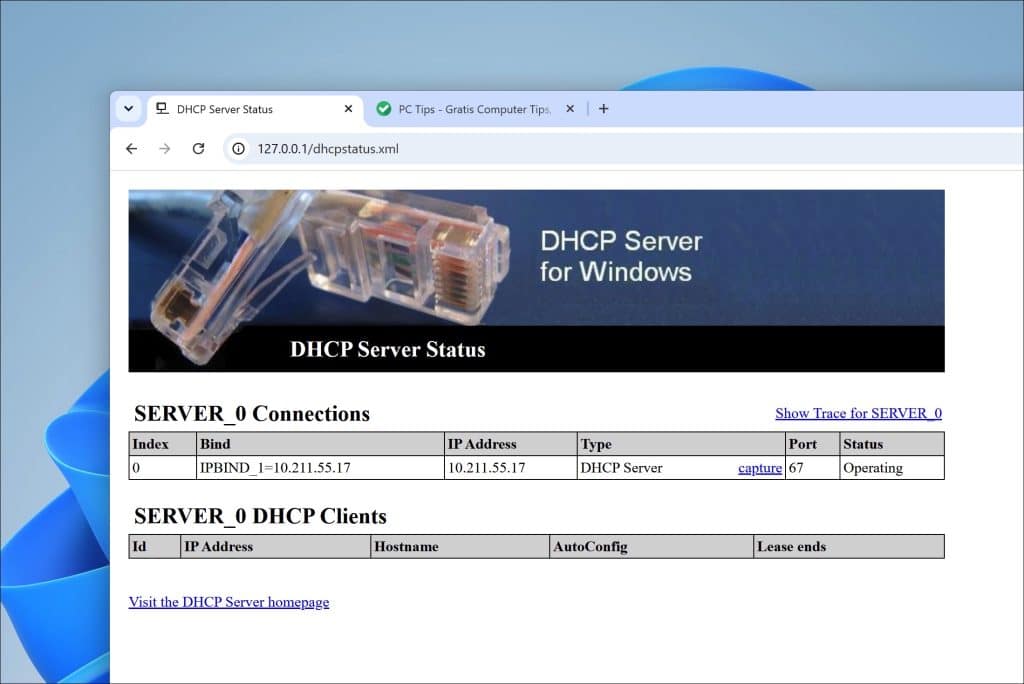Click the Lease ends column header
The width and height of the screenshot is (1024, 684).
point(849,546)
